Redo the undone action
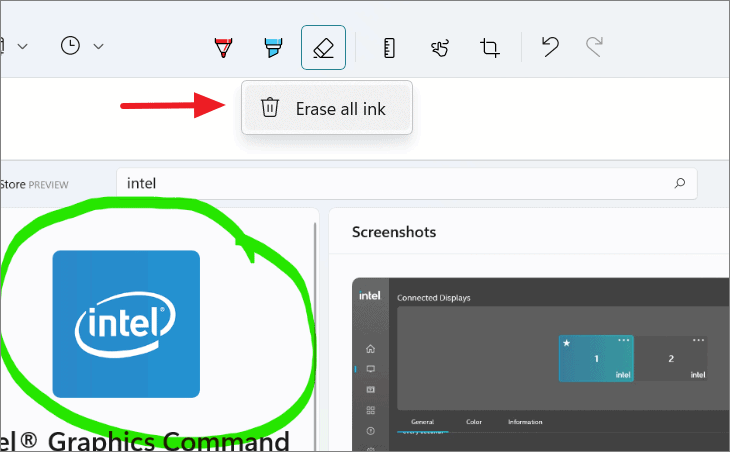730x452 pixels. point(595,47)
